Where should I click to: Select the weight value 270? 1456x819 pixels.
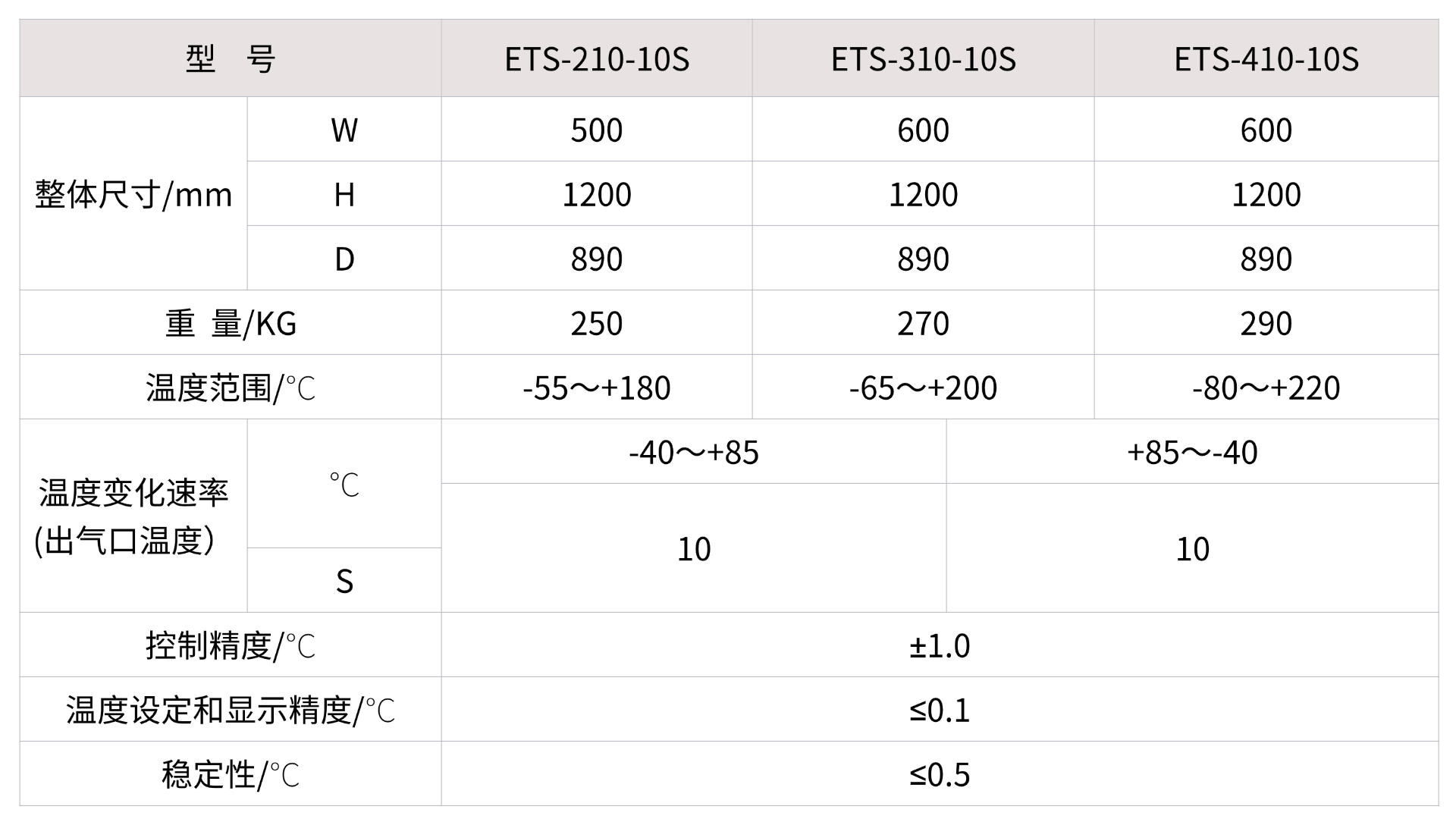(923, 324)
